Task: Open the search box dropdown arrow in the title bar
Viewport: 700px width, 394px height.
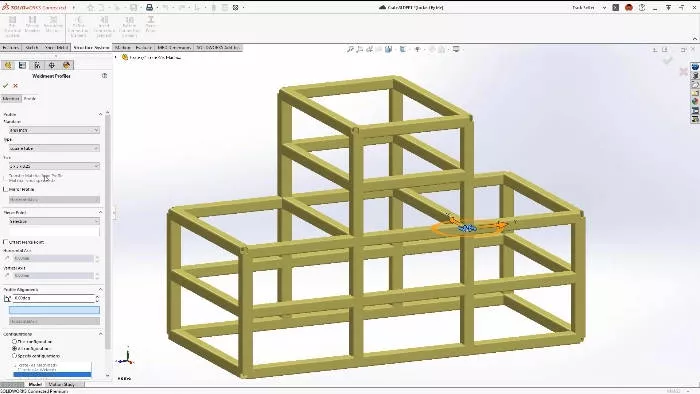Action: [604, 8]
